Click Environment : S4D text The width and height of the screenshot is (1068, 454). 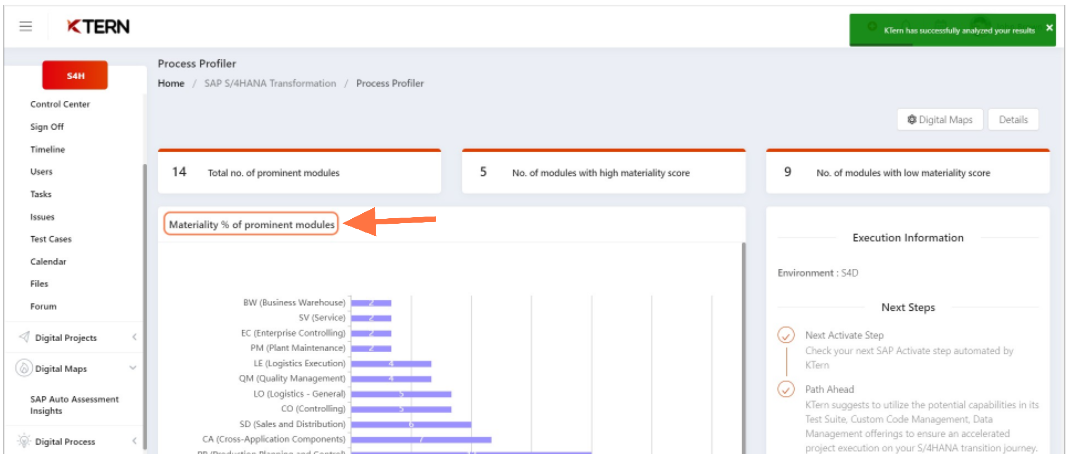click(x=818, y=273)
